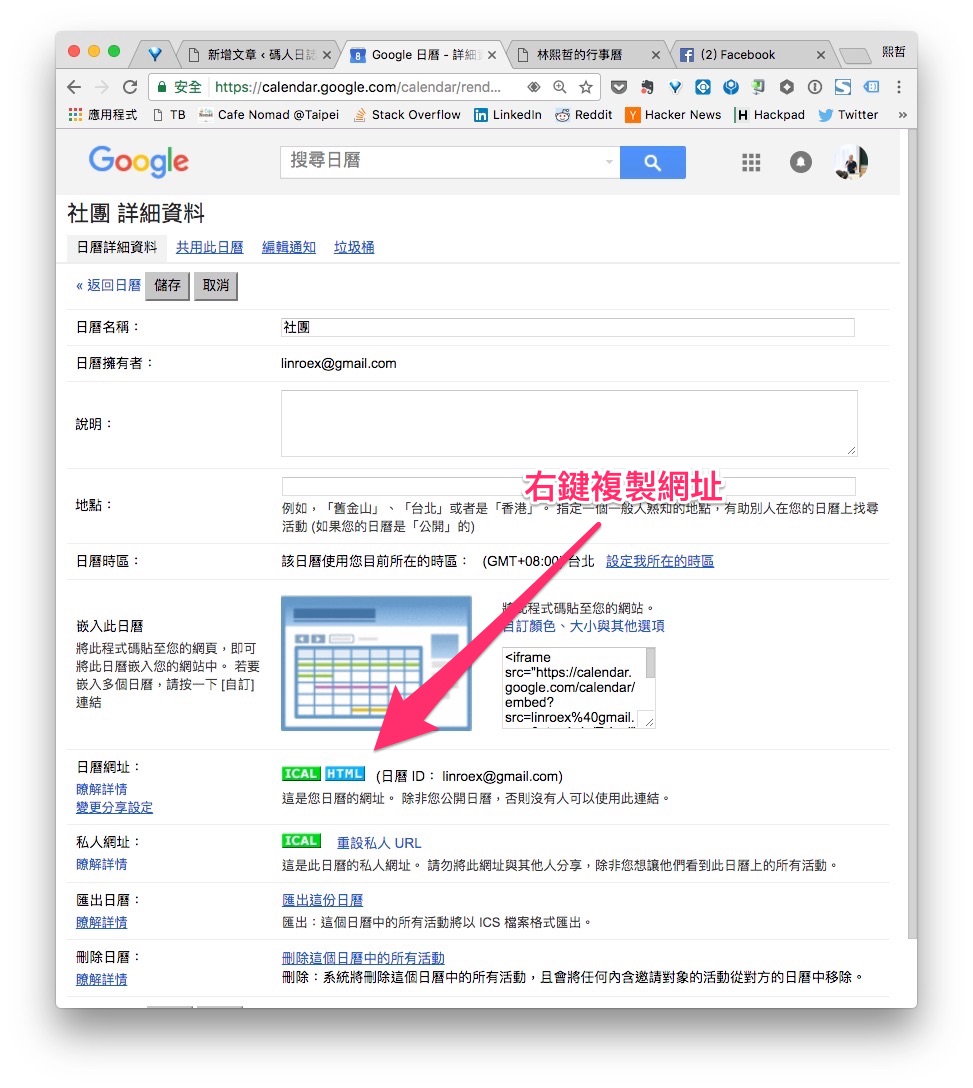Click the 儲存 save button
Screen dimensions: 973x1088
(167, 286)
